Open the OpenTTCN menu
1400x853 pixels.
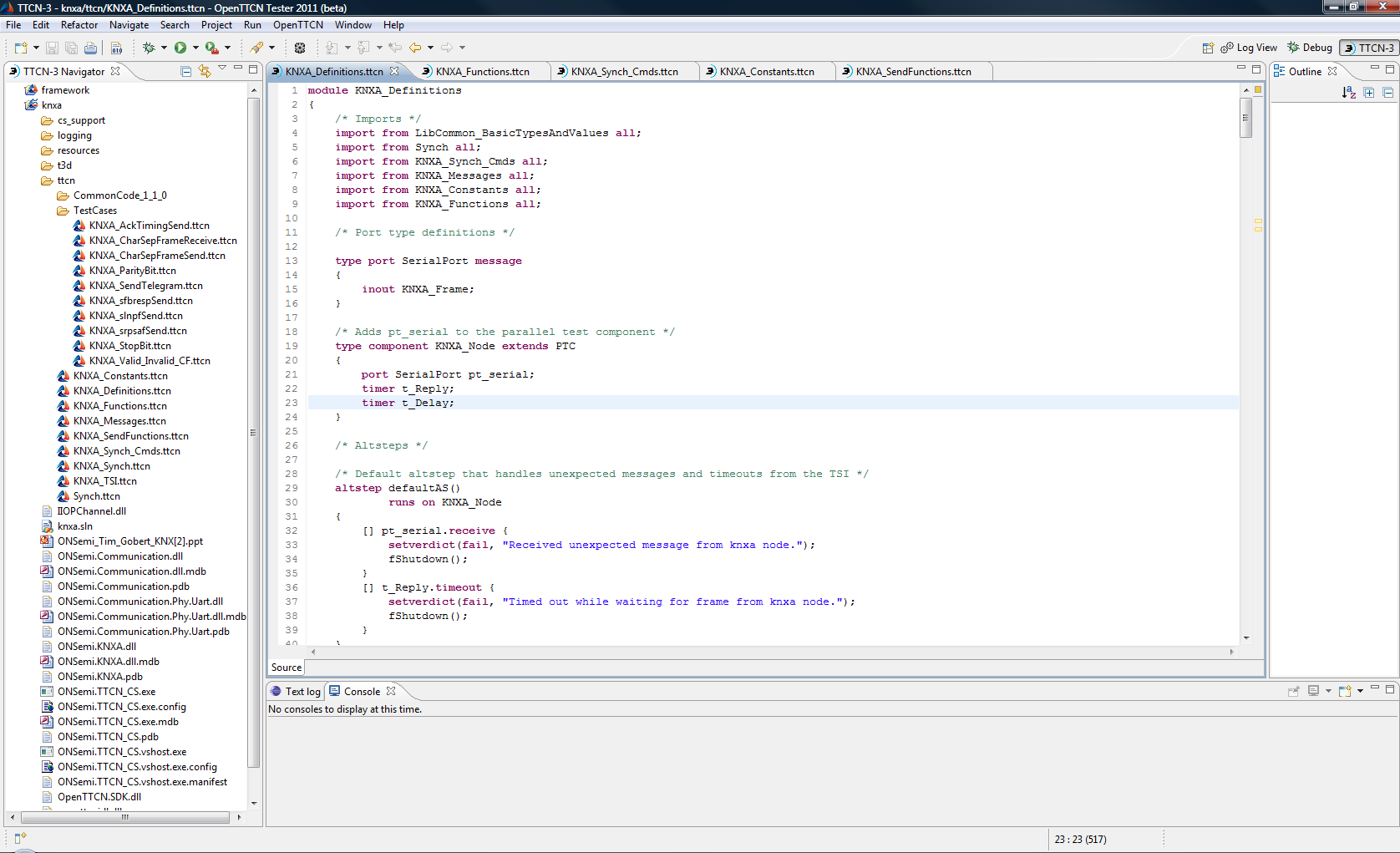coord(298,25)
